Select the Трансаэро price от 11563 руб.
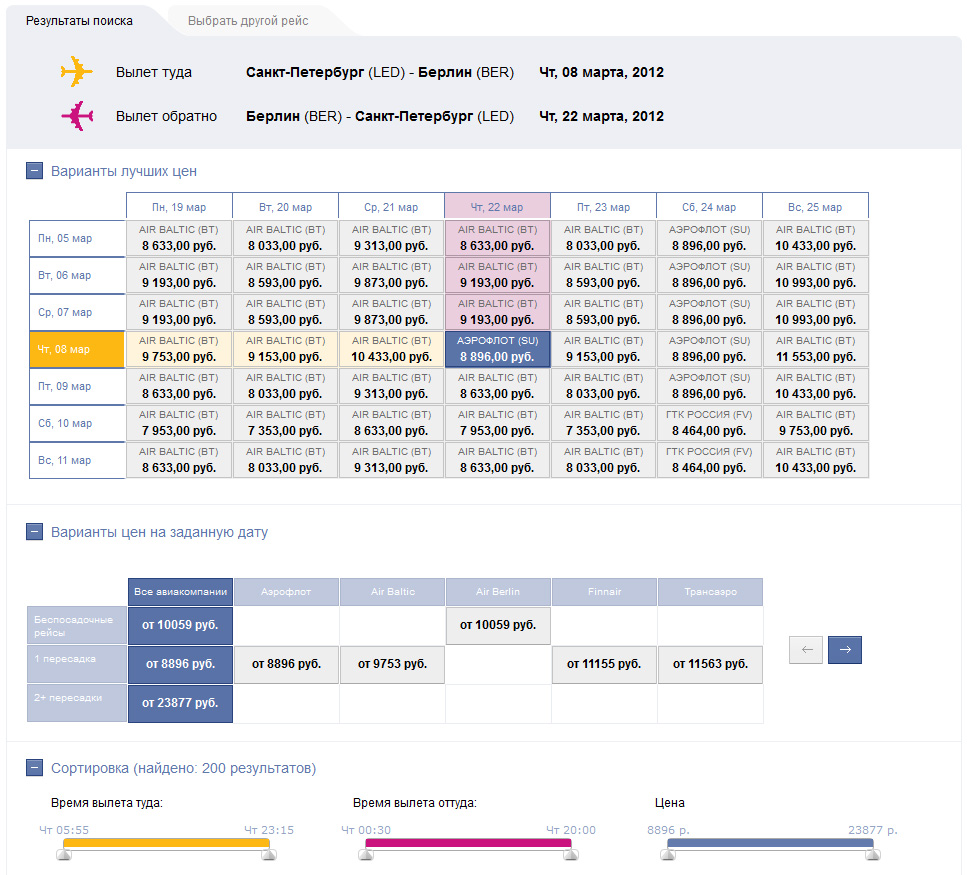The image size is (967, 875). [710, 664]
